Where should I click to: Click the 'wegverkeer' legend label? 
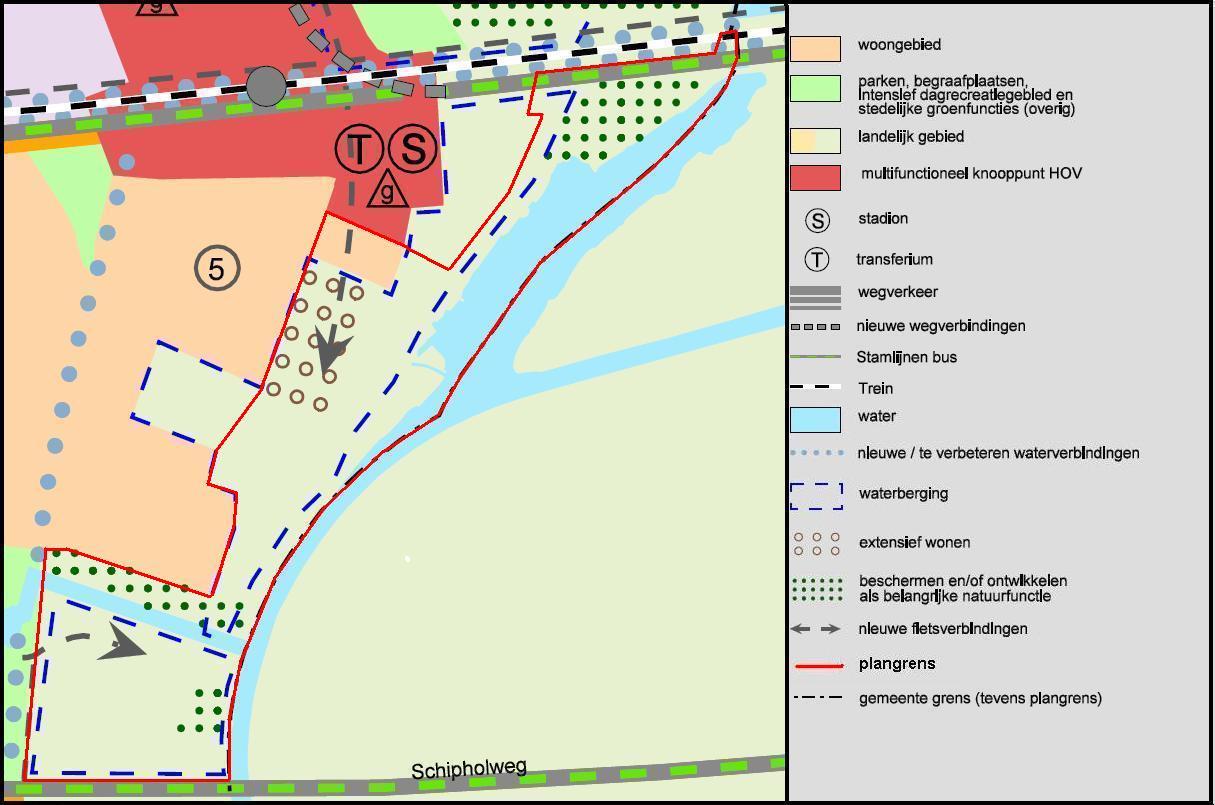coord(898,292)
